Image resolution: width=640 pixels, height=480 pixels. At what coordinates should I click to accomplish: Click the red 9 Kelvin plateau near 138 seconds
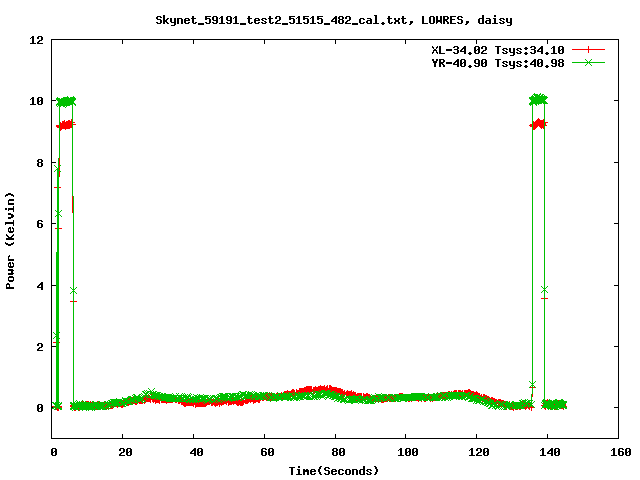tap(539, 124)
